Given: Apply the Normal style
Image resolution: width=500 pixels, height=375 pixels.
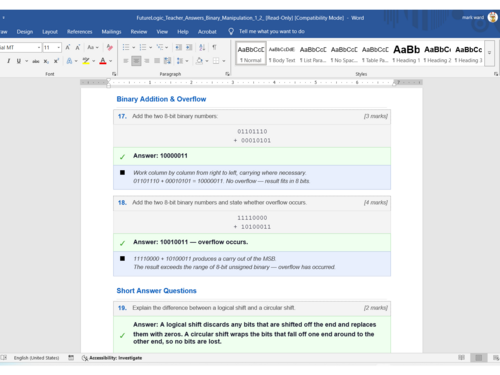Looking at the screenshot, I should pyautogui.click(x=251, y=53).
